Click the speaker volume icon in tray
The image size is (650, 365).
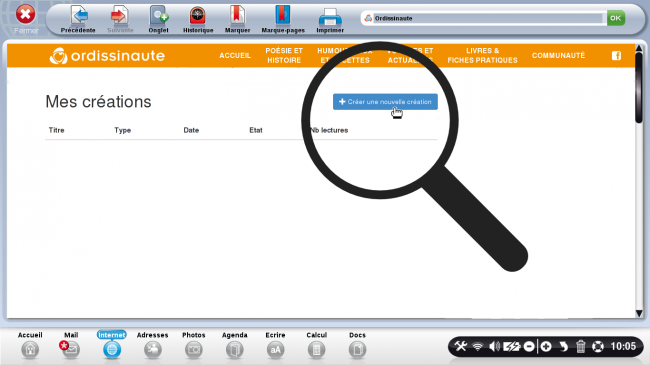click(494, 346)
